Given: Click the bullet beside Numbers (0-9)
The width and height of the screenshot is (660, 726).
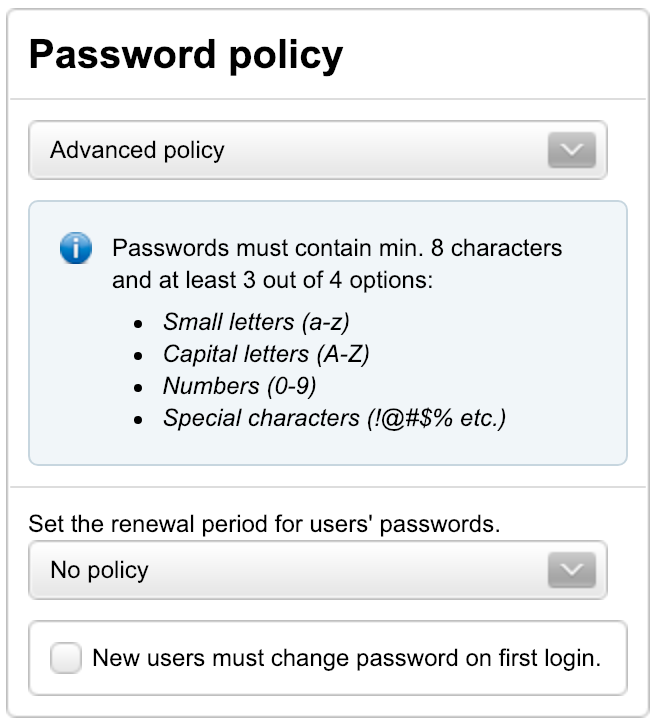Looking at the screenshot, I should coord(139,387).
